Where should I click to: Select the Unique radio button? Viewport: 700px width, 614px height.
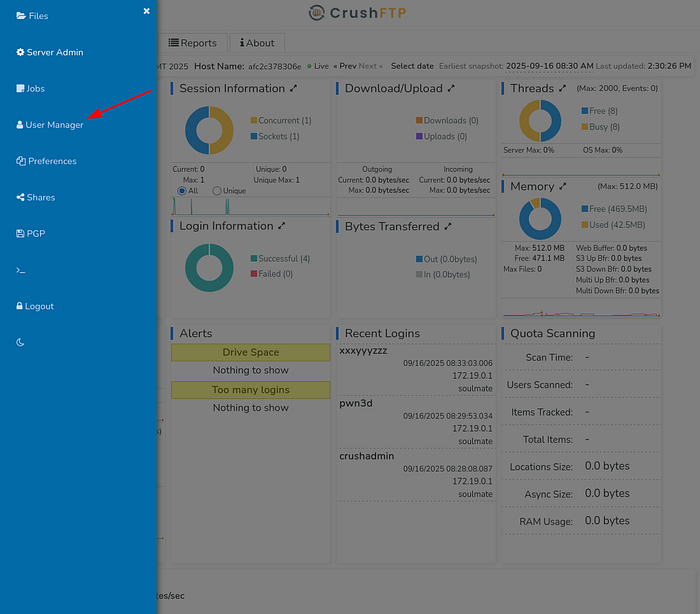[217, 191]
